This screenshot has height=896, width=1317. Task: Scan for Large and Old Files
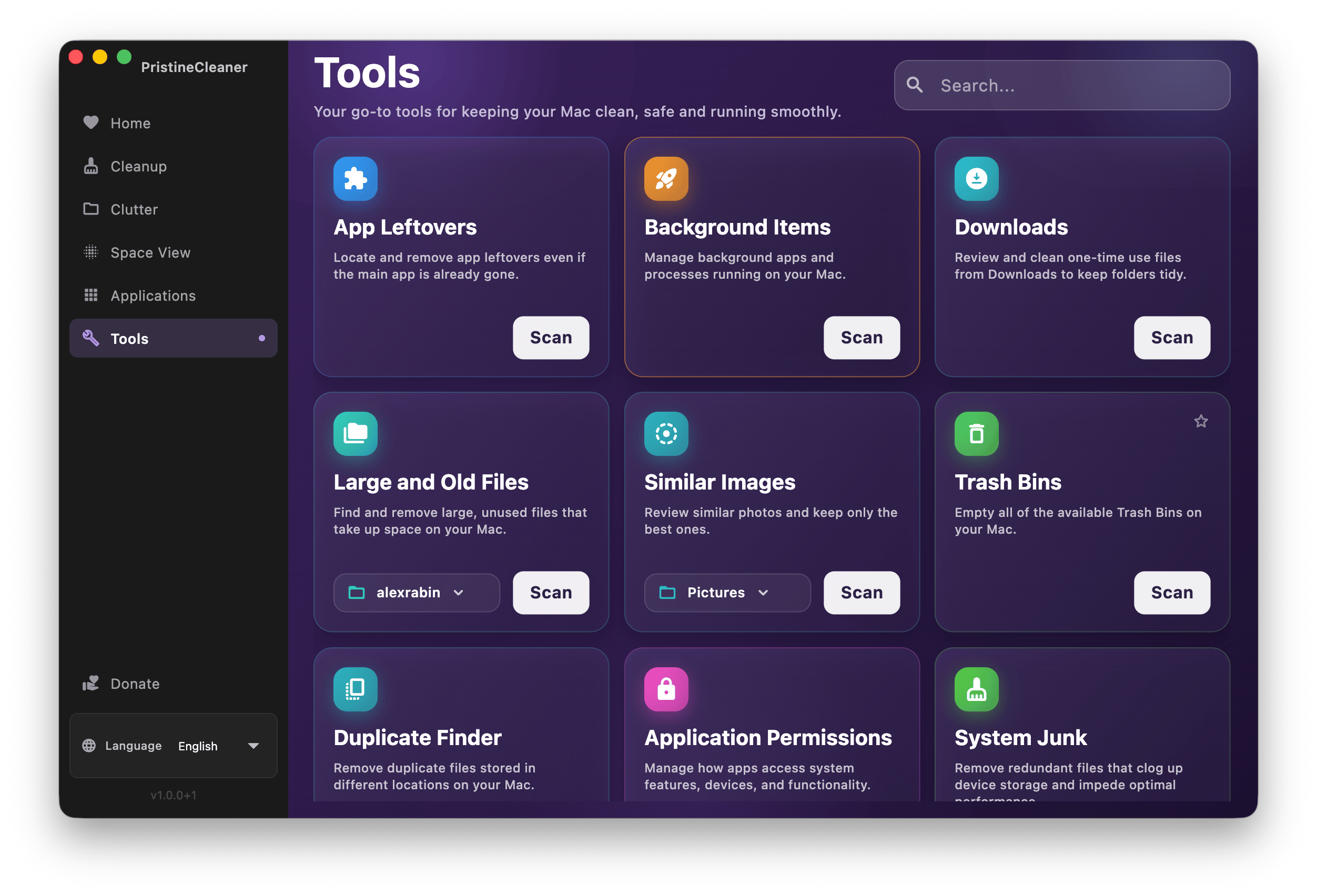(x=551, y=593)
